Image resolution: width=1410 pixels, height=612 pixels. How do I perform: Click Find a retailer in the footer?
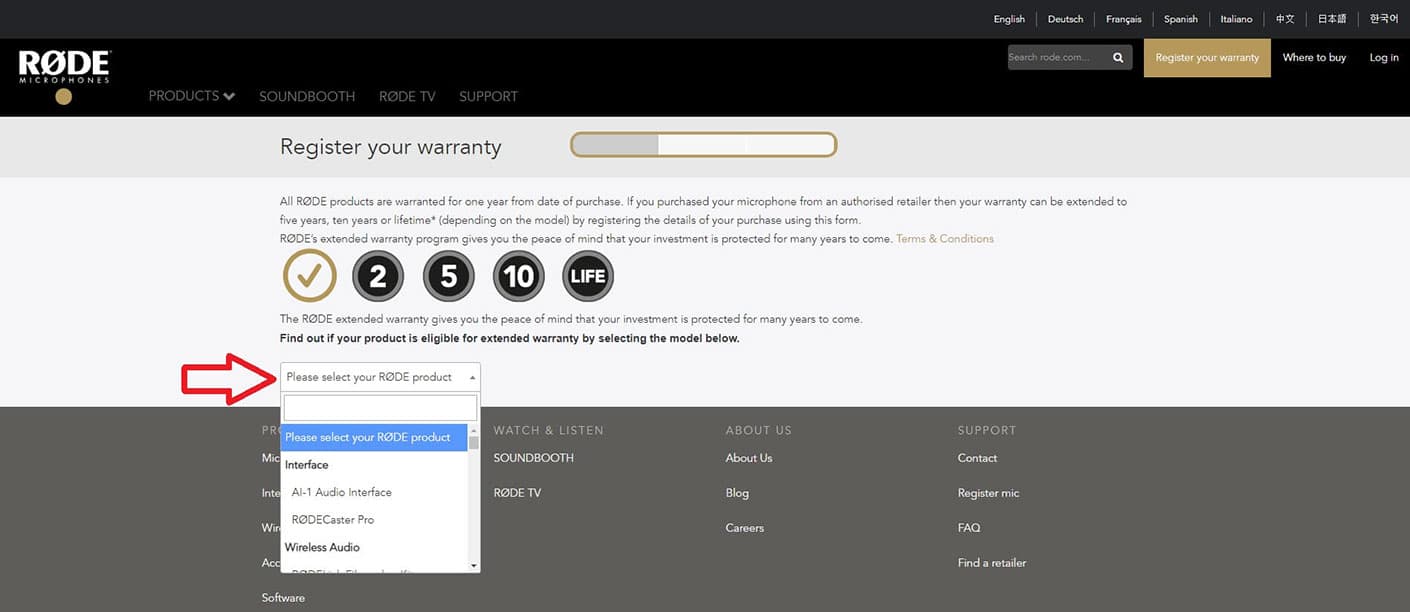pyautogui.click(x=992, y=563)
